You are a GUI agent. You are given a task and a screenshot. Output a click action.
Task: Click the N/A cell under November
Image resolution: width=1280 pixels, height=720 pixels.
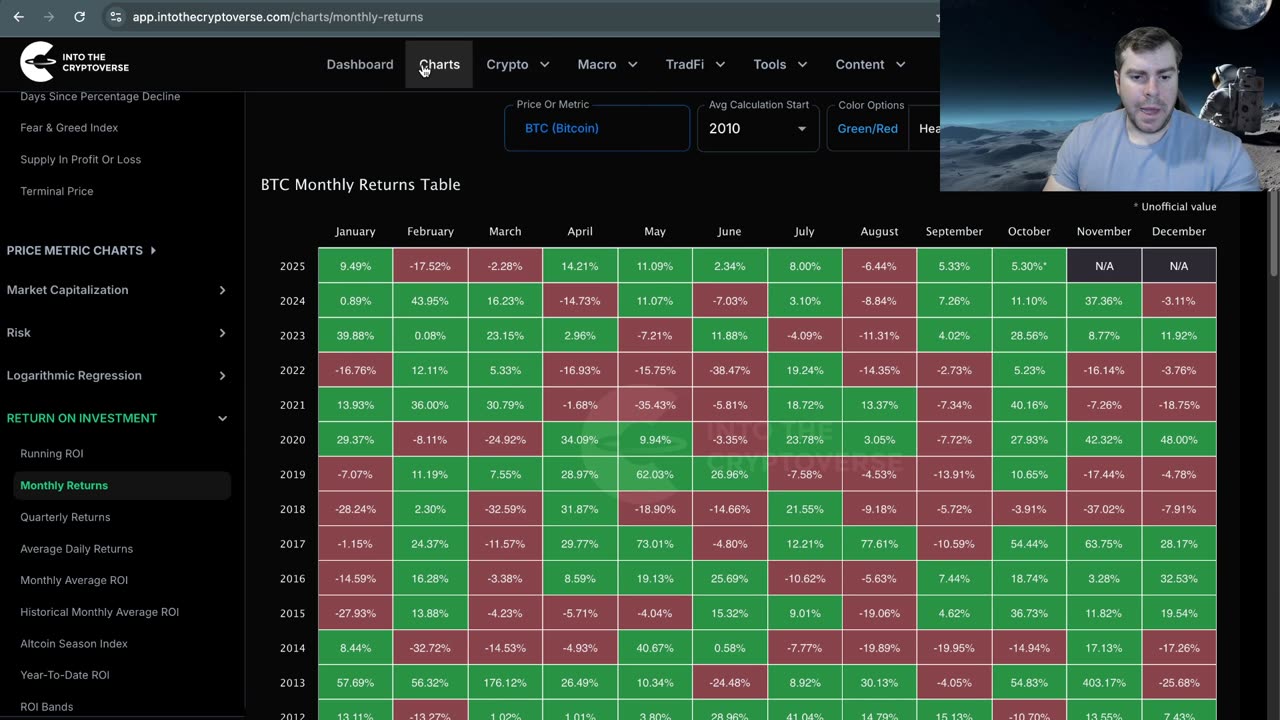[x=1104, y=266]
